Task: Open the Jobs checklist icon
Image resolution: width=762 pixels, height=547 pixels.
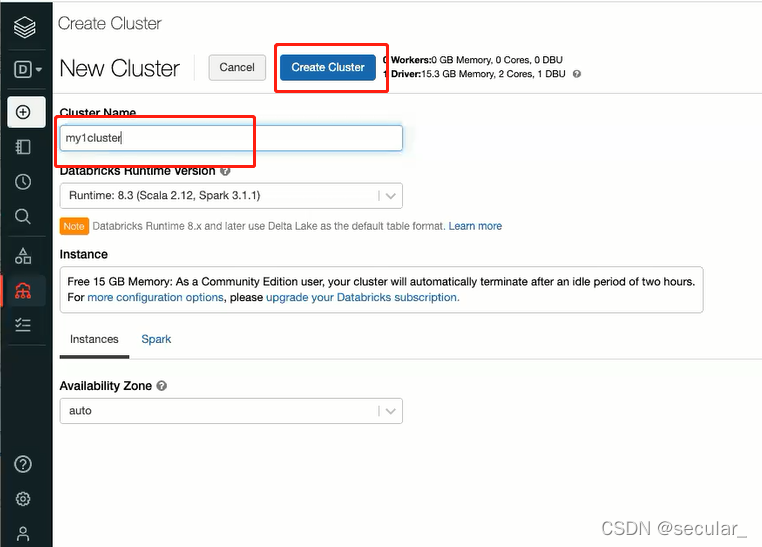Action: point(23,325)
